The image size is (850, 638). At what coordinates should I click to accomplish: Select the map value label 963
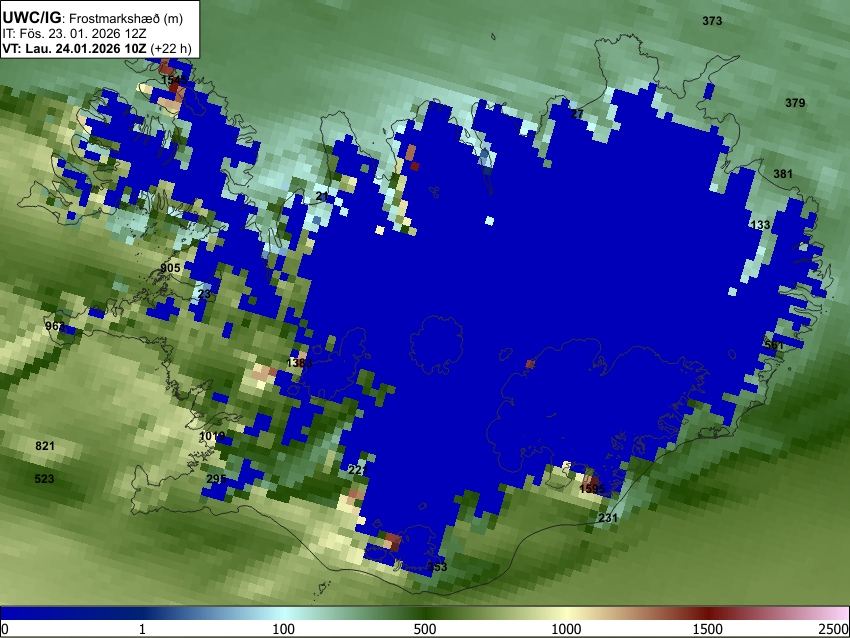click(x=55, y=326)
